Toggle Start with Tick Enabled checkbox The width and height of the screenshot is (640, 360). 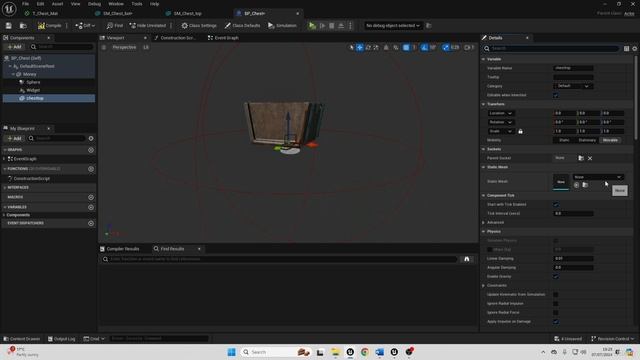coord(556,204)
